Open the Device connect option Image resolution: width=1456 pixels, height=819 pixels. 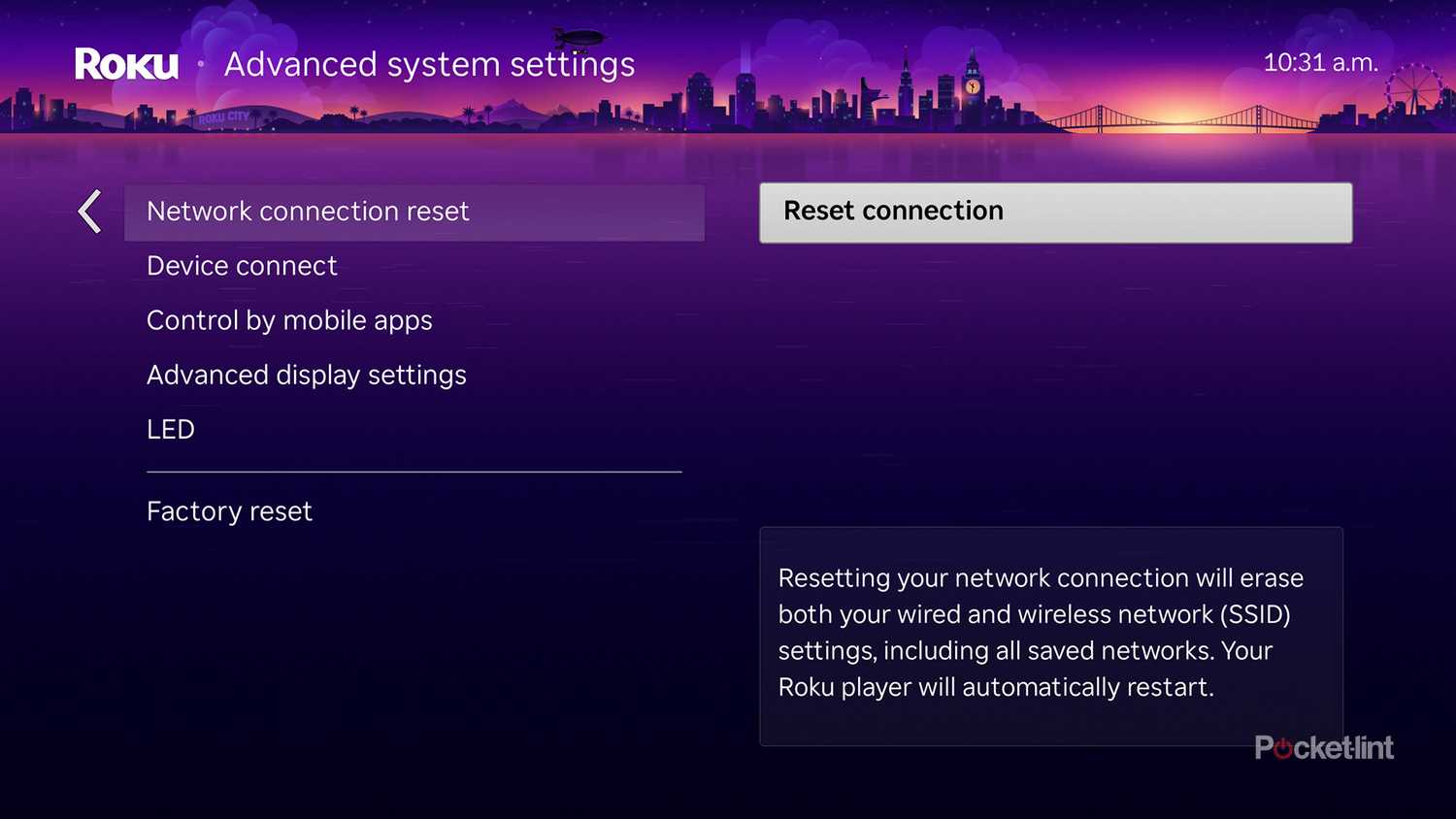[242, 266]
